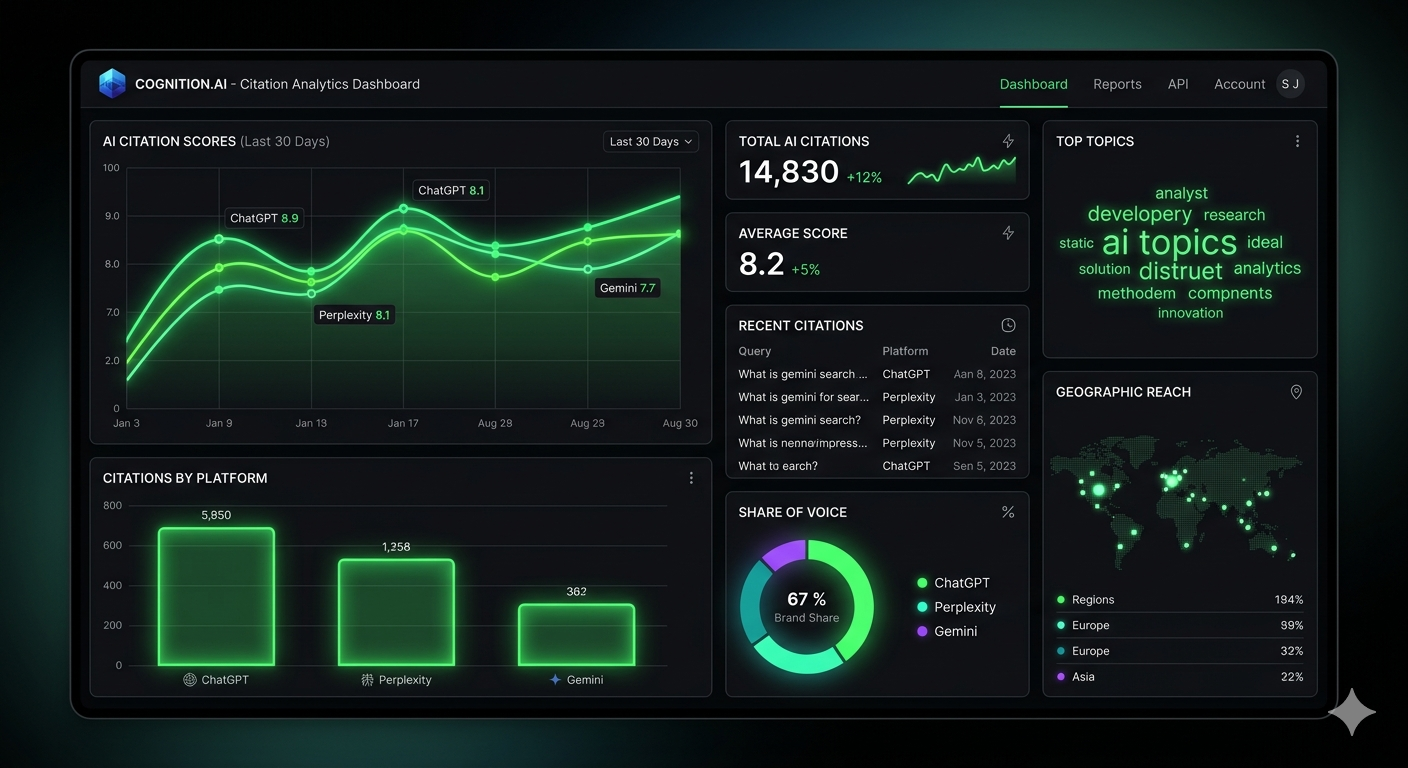Open citation 'What to earch?' row
The width and height of the screenshot is (1408, 768).
click(x=877, y=466)
